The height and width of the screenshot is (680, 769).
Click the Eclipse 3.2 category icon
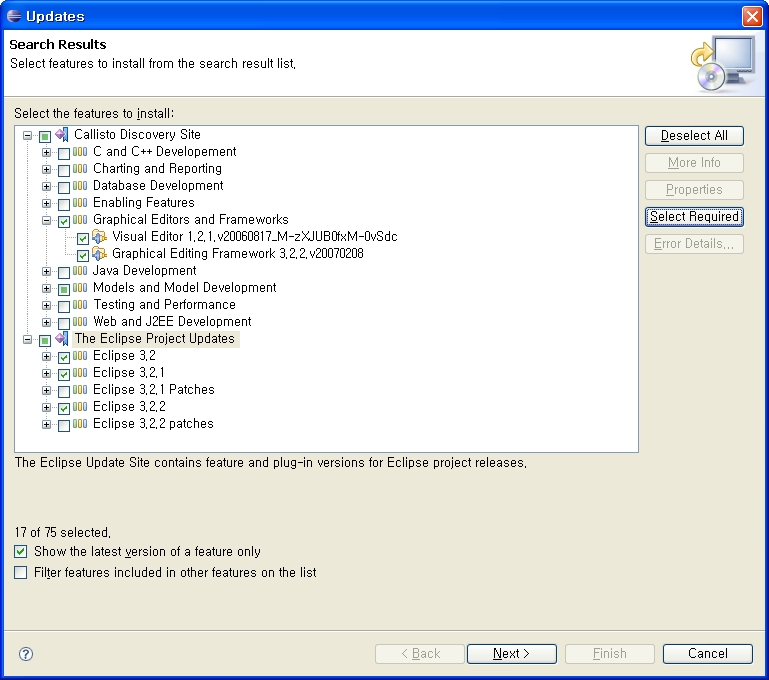80,355
